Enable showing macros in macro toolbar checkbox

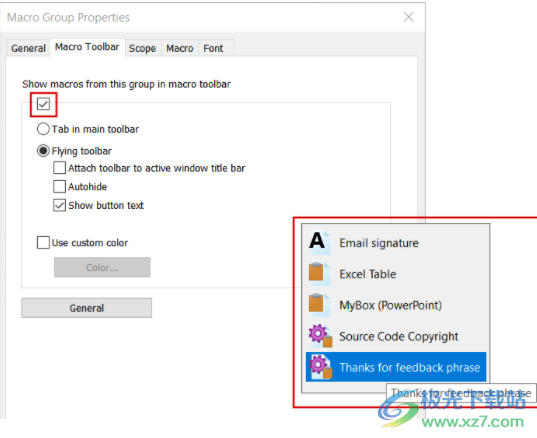[x=43, y=104]
